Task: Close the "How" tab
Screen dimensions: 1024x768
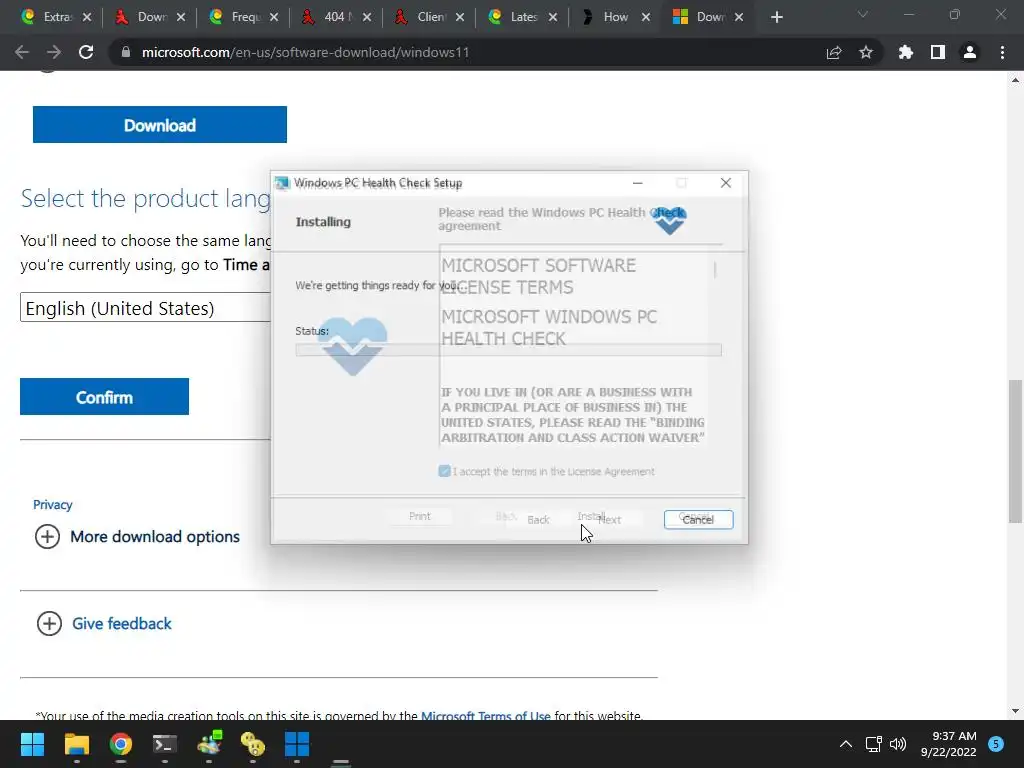Action: click(x=646, y=17)
